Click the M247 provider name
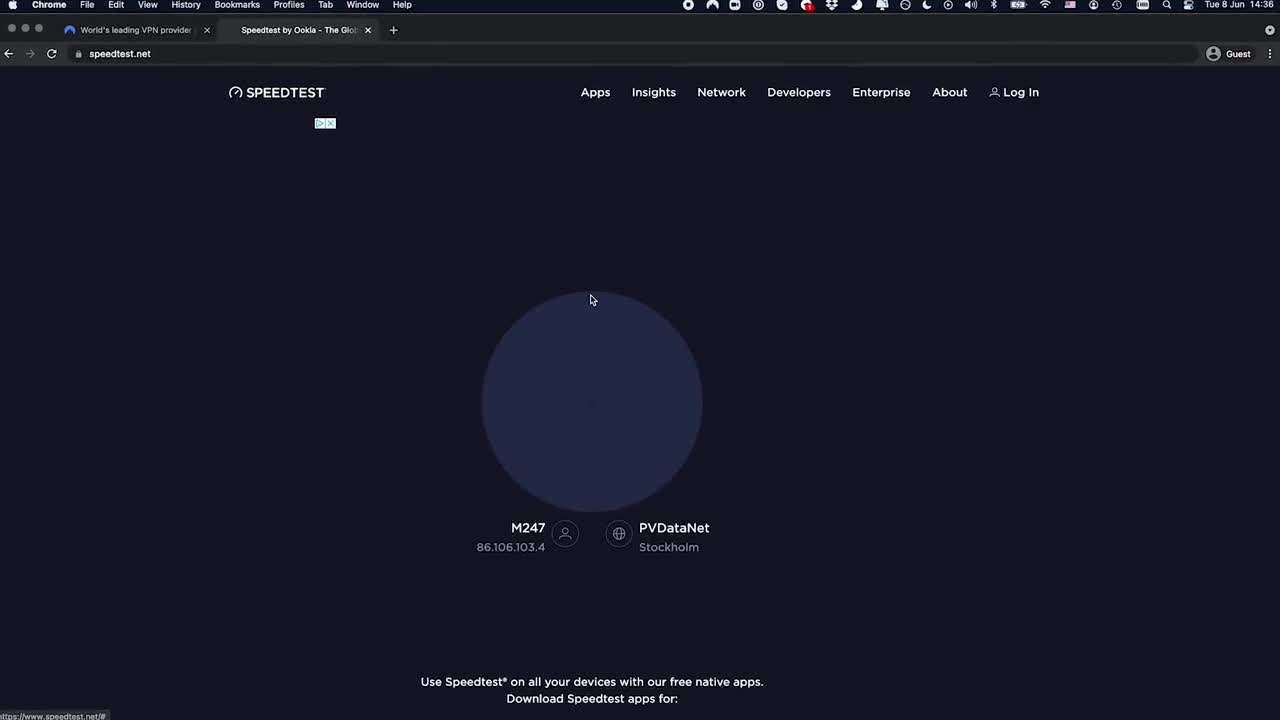The width and height of the screenshot is (1280, 720). pyautogui.click(x=528, y=528)
